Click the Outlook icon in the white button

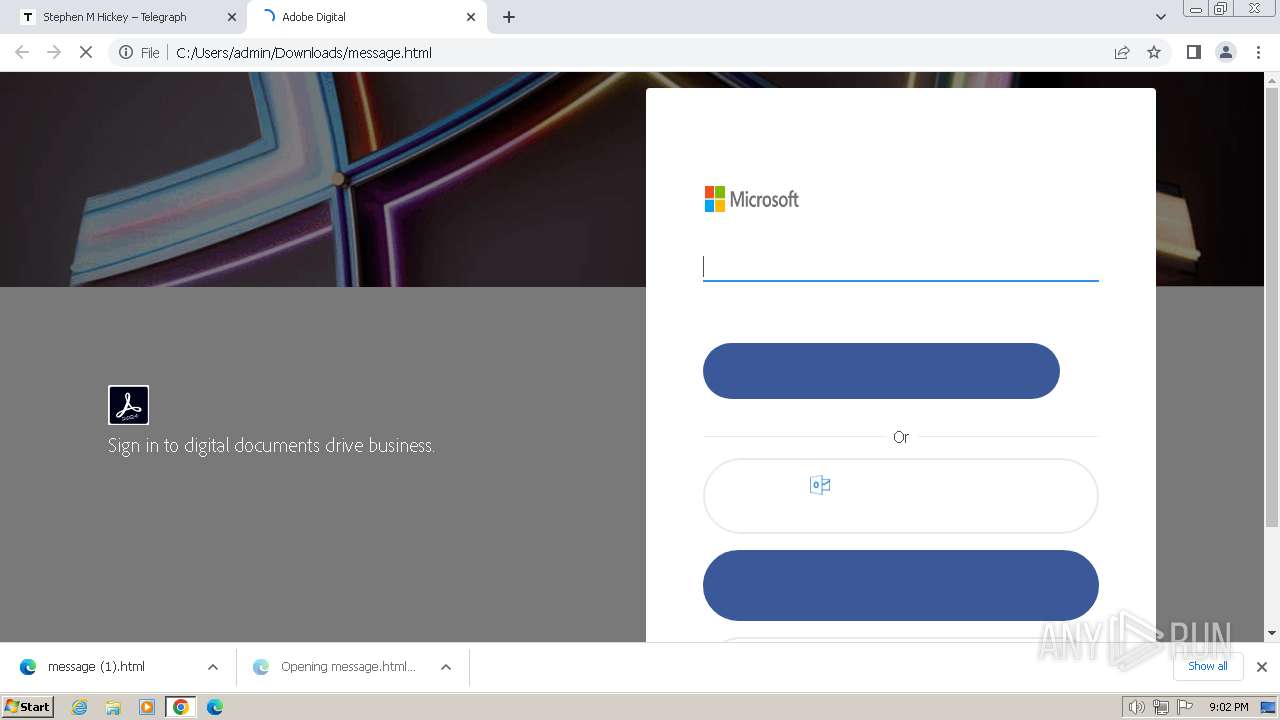[820, 485]
